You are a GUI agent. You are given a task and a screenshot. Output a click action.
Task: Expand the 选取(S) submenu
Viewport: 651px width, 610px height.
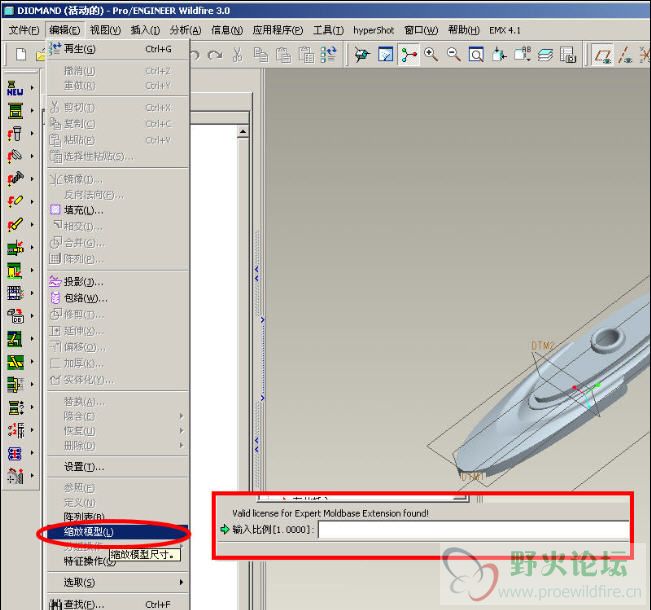(x=118, y=582)
